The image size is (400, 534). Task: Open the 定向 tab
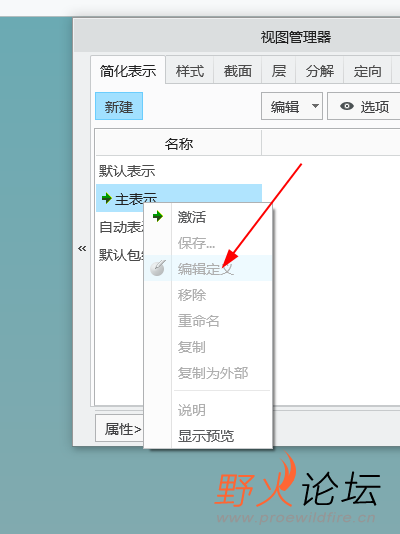[x=367, y=71]
